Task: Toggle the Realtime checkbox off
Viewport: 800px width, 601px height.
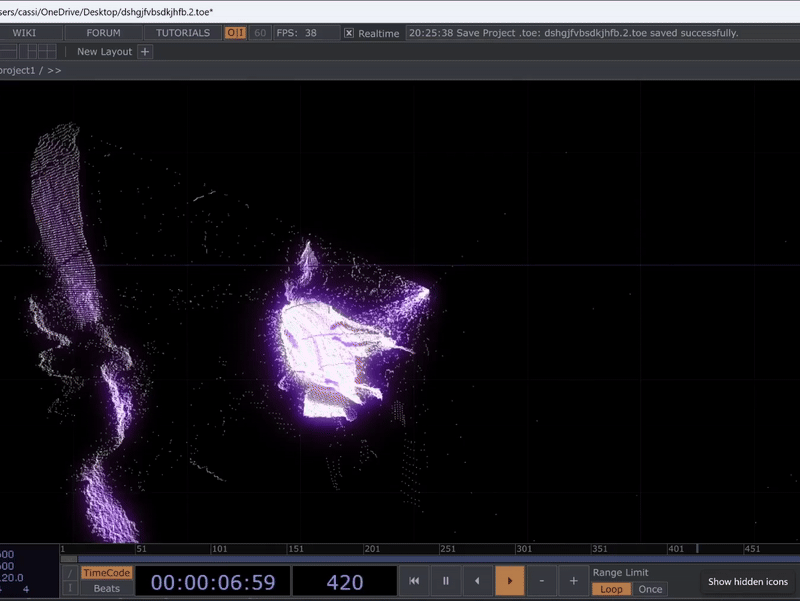Action: coord(349,32)
